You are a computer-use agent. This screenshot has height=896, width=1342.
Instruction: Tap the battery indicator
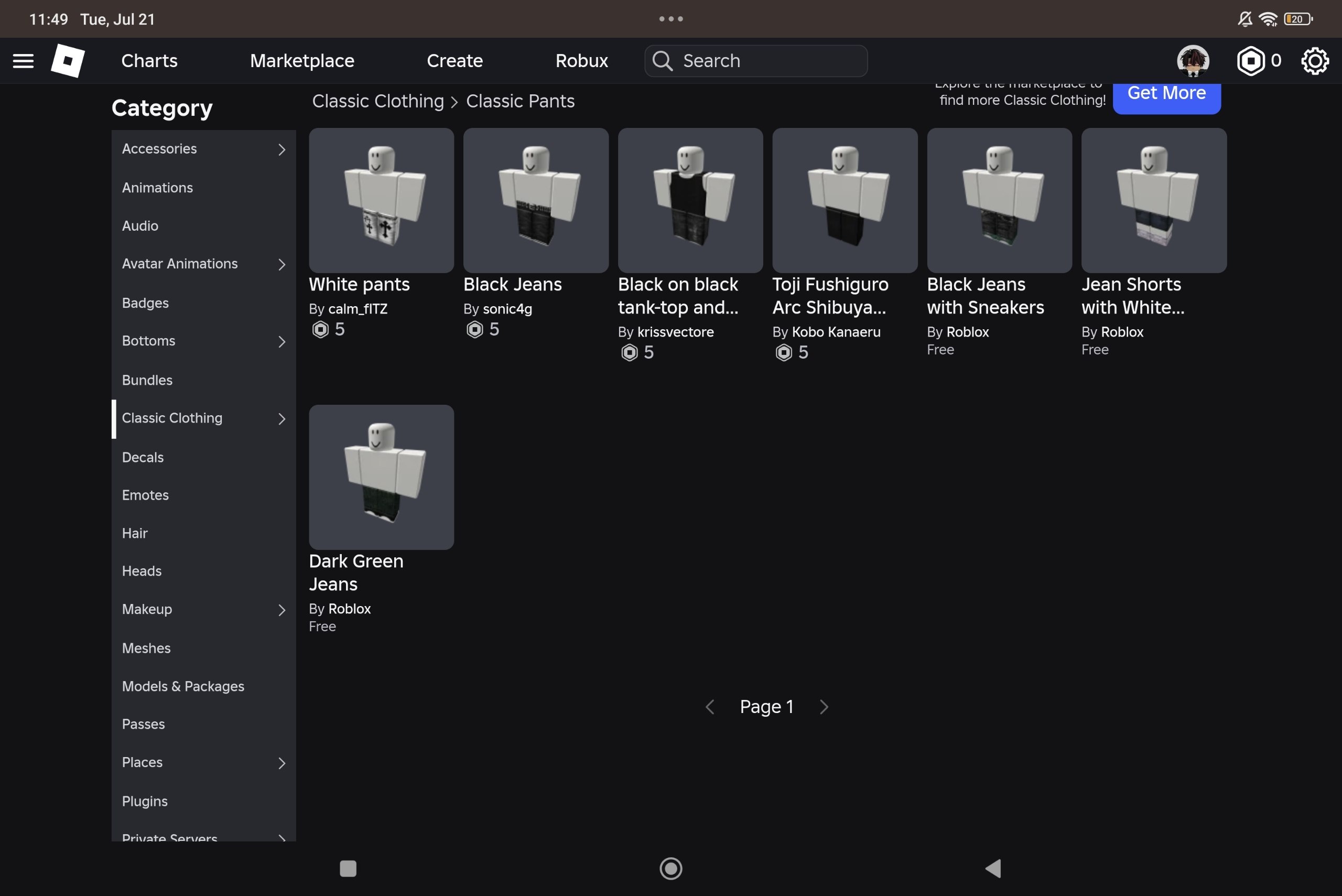tap(1298, 19)
